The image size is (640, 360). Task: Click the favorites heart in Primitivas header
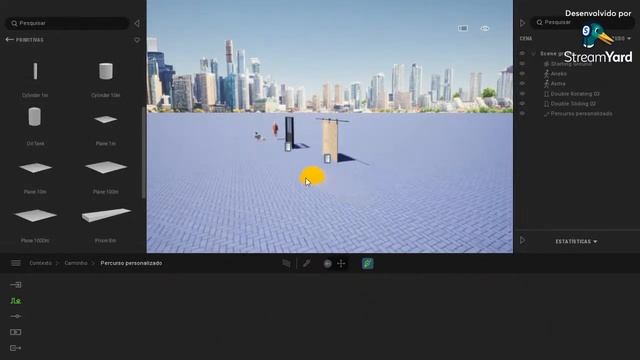[x=137, y=40]
